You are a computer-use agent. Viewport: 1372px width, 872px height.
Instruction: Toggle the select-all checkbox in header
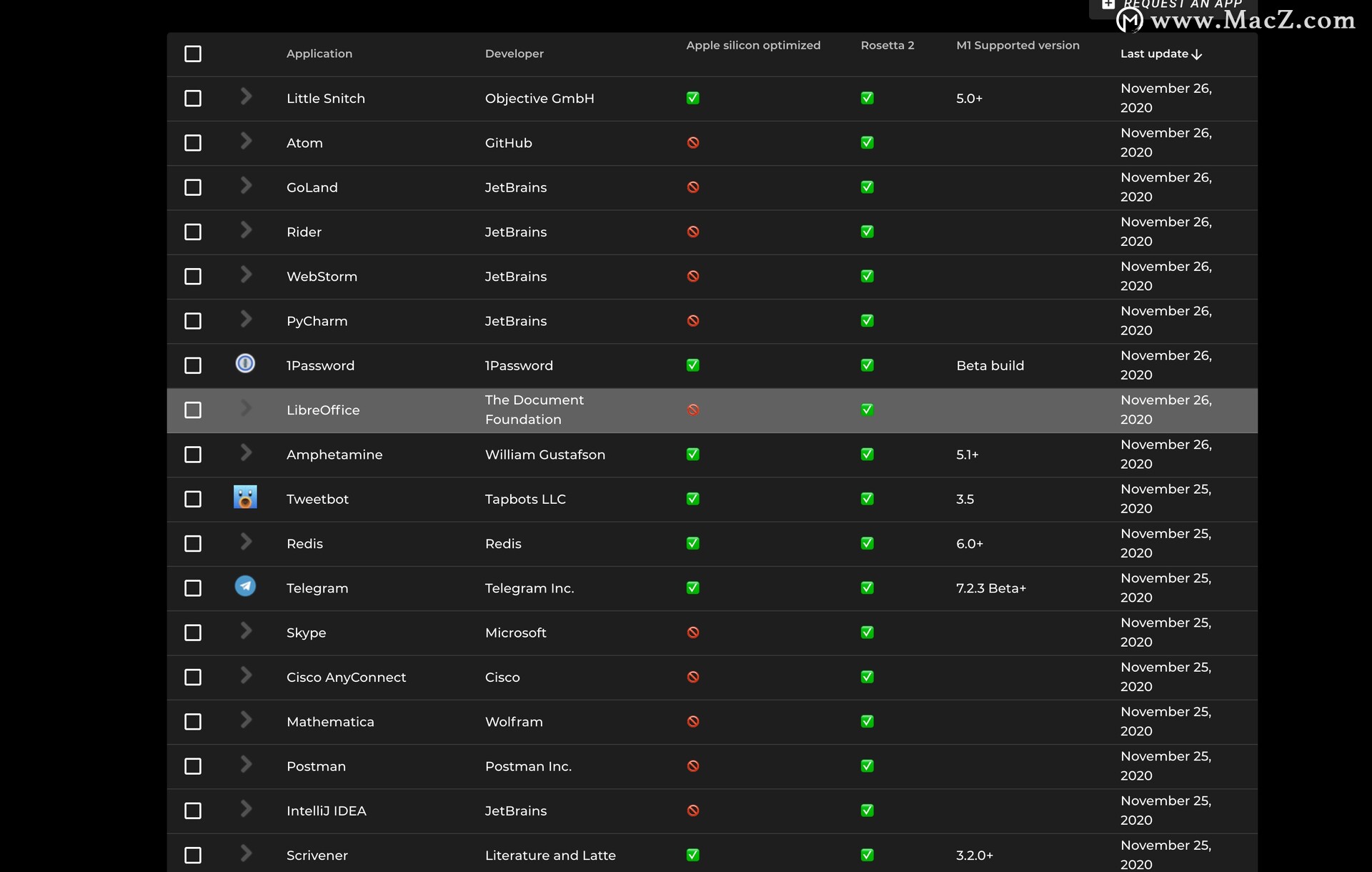pyautogui.click(x=193, y=54)
